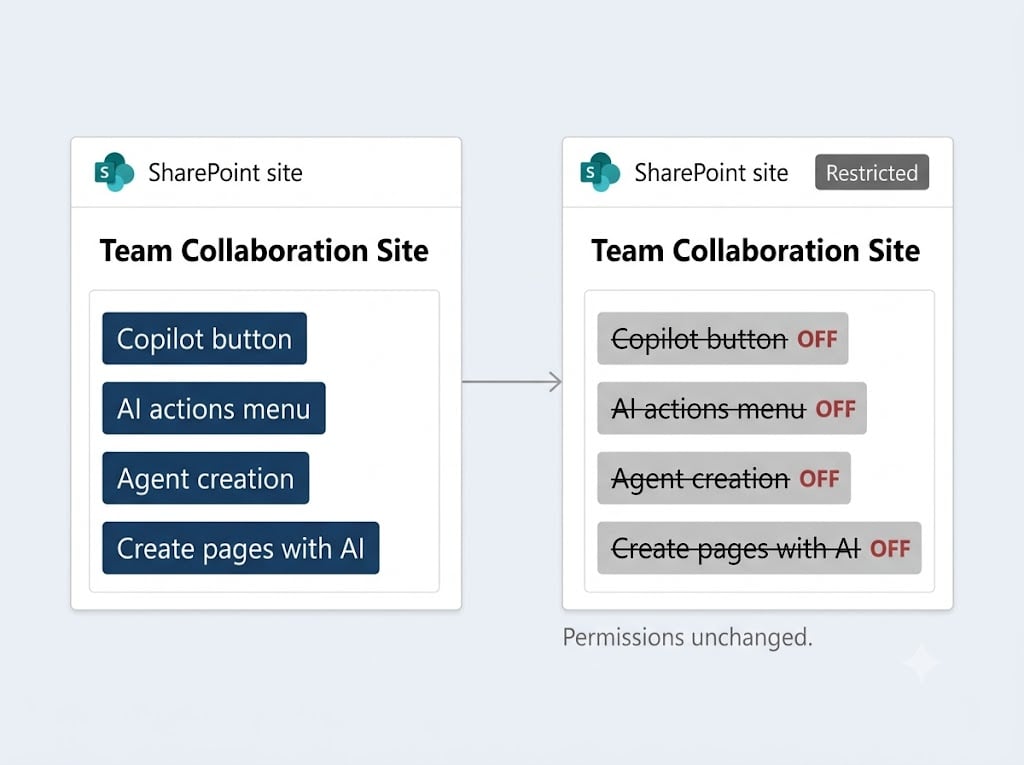The width and height of the screenshot is (1024, 765).
Task: Click the SharePoint logo in the Restricted card
Action: (600, 172)
